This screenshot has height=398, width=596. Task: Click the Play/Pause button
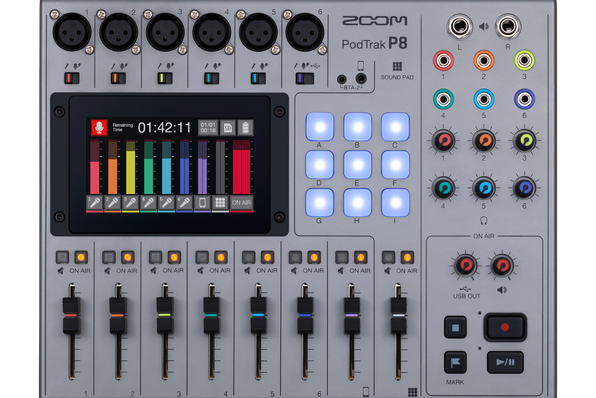(505, 362)
